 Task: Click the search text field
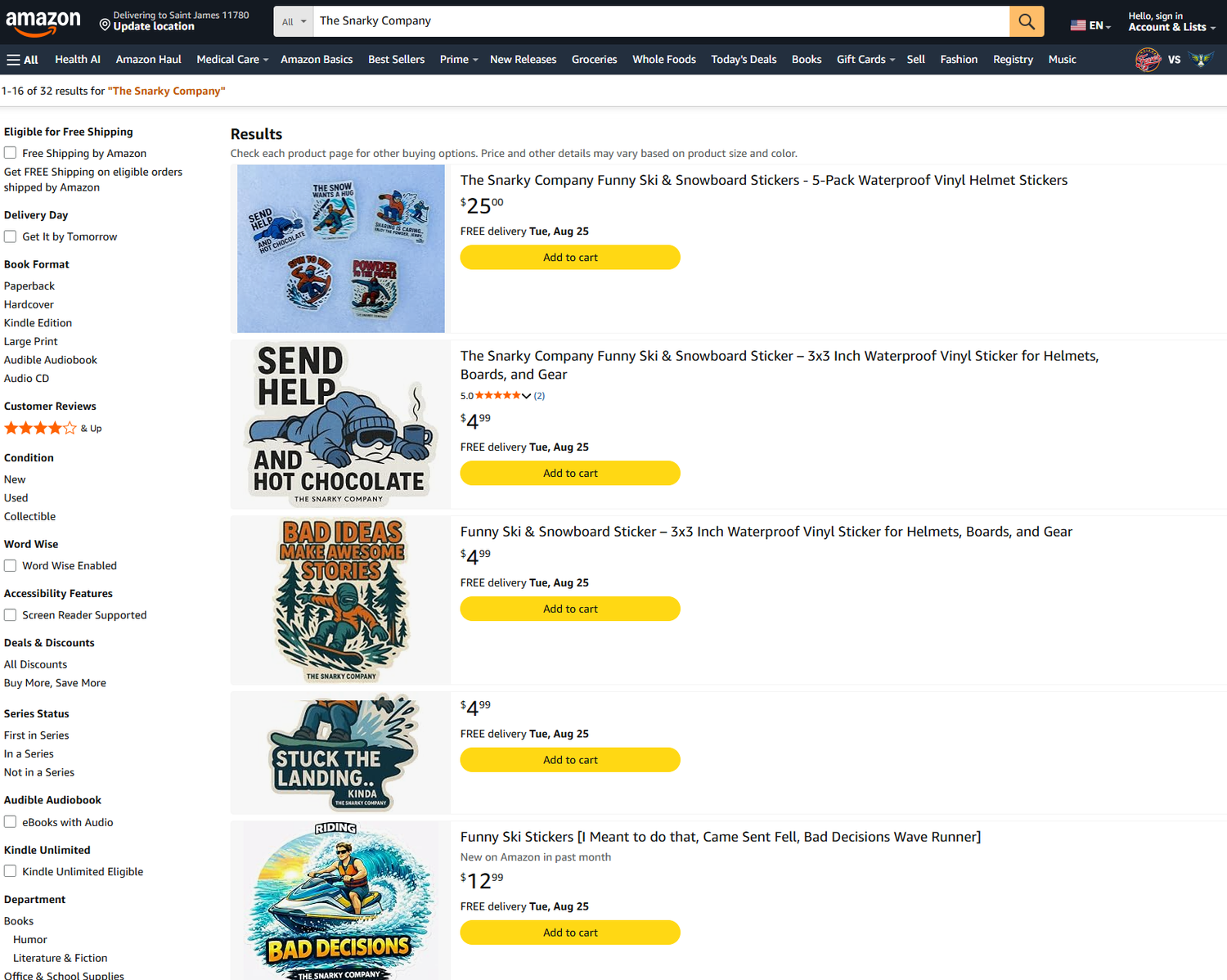661,21
